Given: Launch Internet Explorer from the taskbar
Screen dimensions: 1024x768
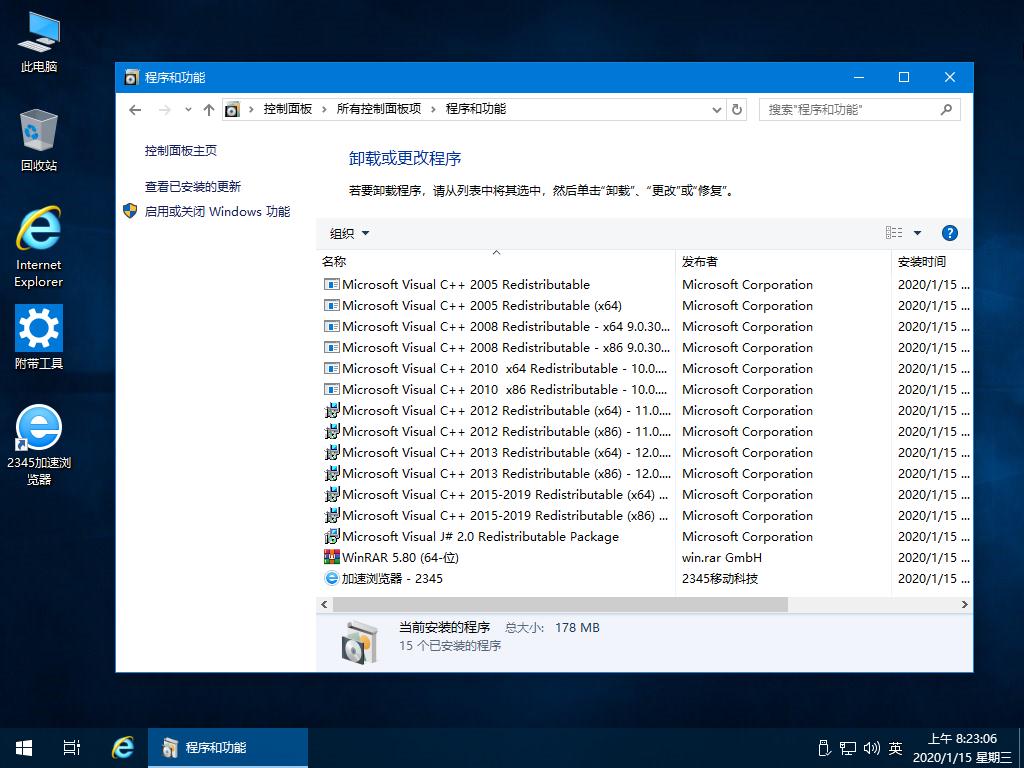Looking at the screenshot, I should click(123, 748).
